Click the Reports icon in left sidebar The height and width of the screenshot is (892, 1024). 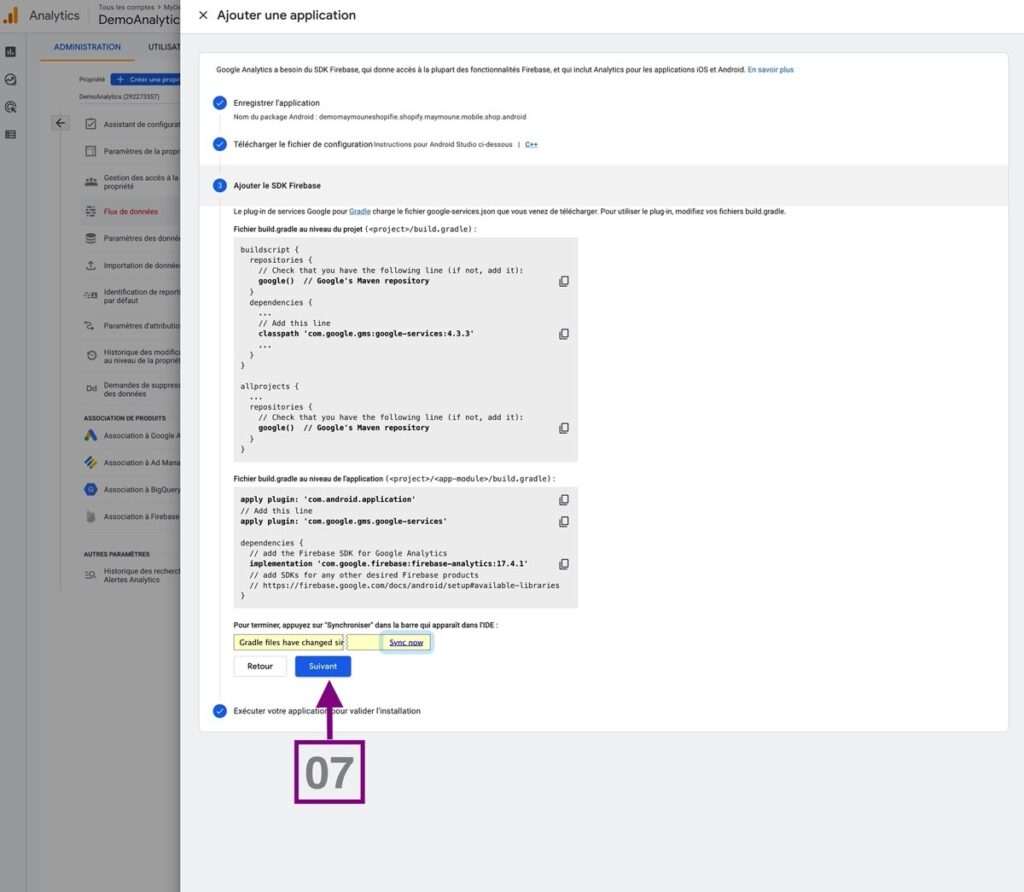pyautogui.click(x=10, y=52)
